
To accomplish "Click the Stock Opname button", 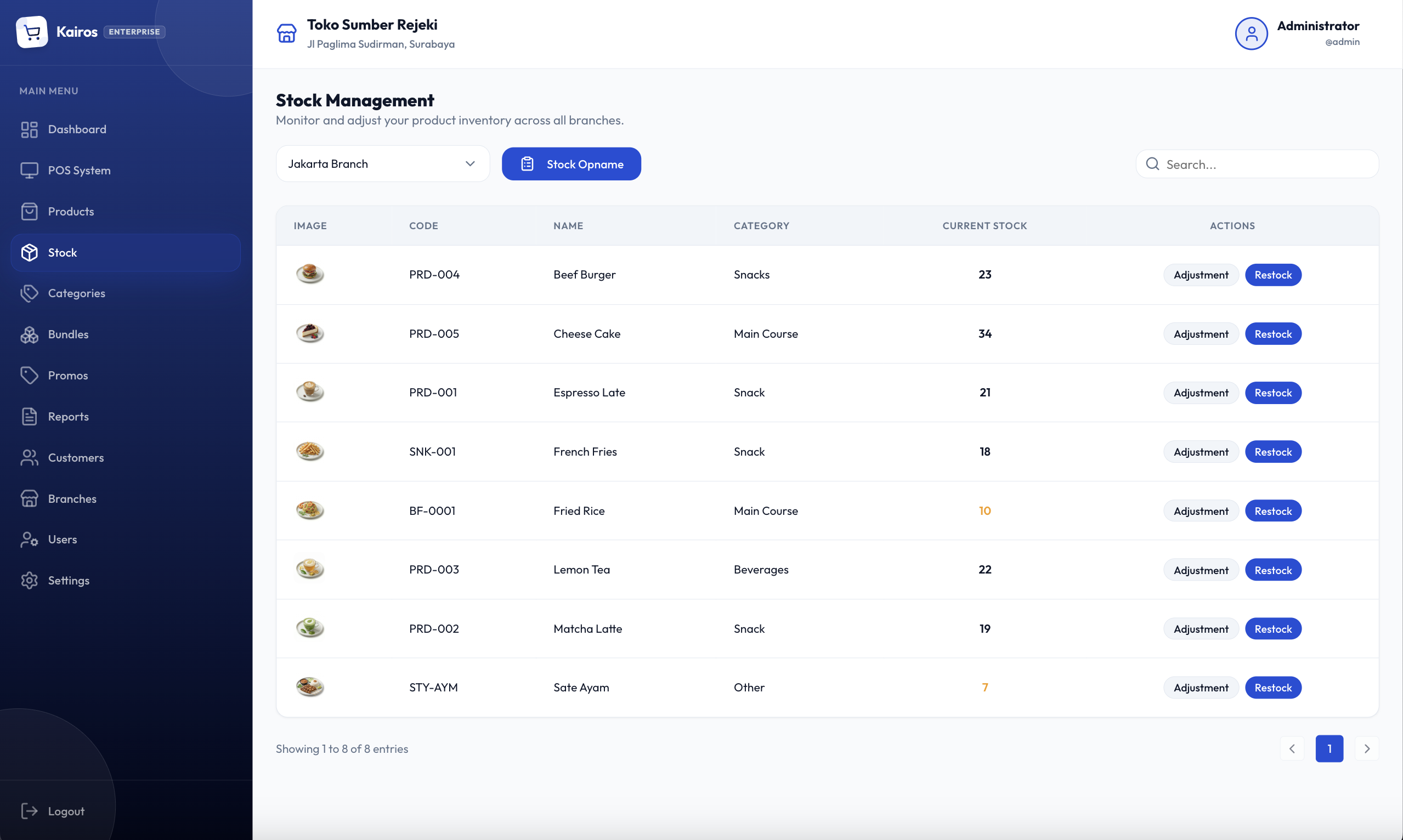I will tap(572, 164).
